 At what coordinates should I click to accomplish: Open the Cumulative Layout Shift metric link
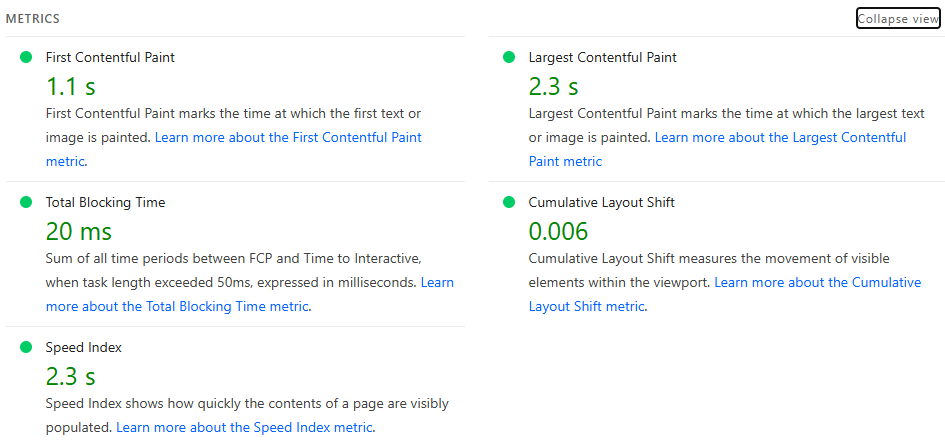tap(725, 294)
